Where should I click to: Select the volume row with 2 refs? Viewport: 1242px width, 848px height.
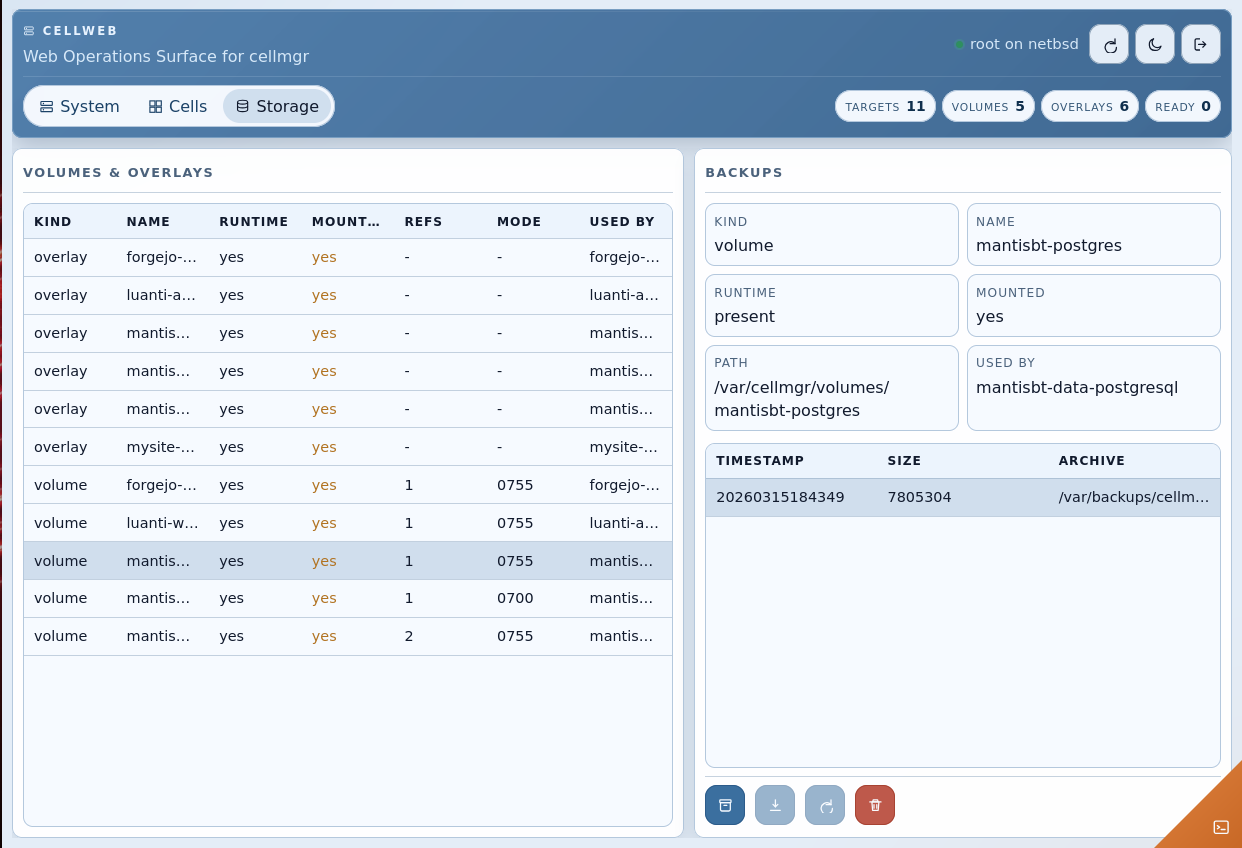click(347, 636)
